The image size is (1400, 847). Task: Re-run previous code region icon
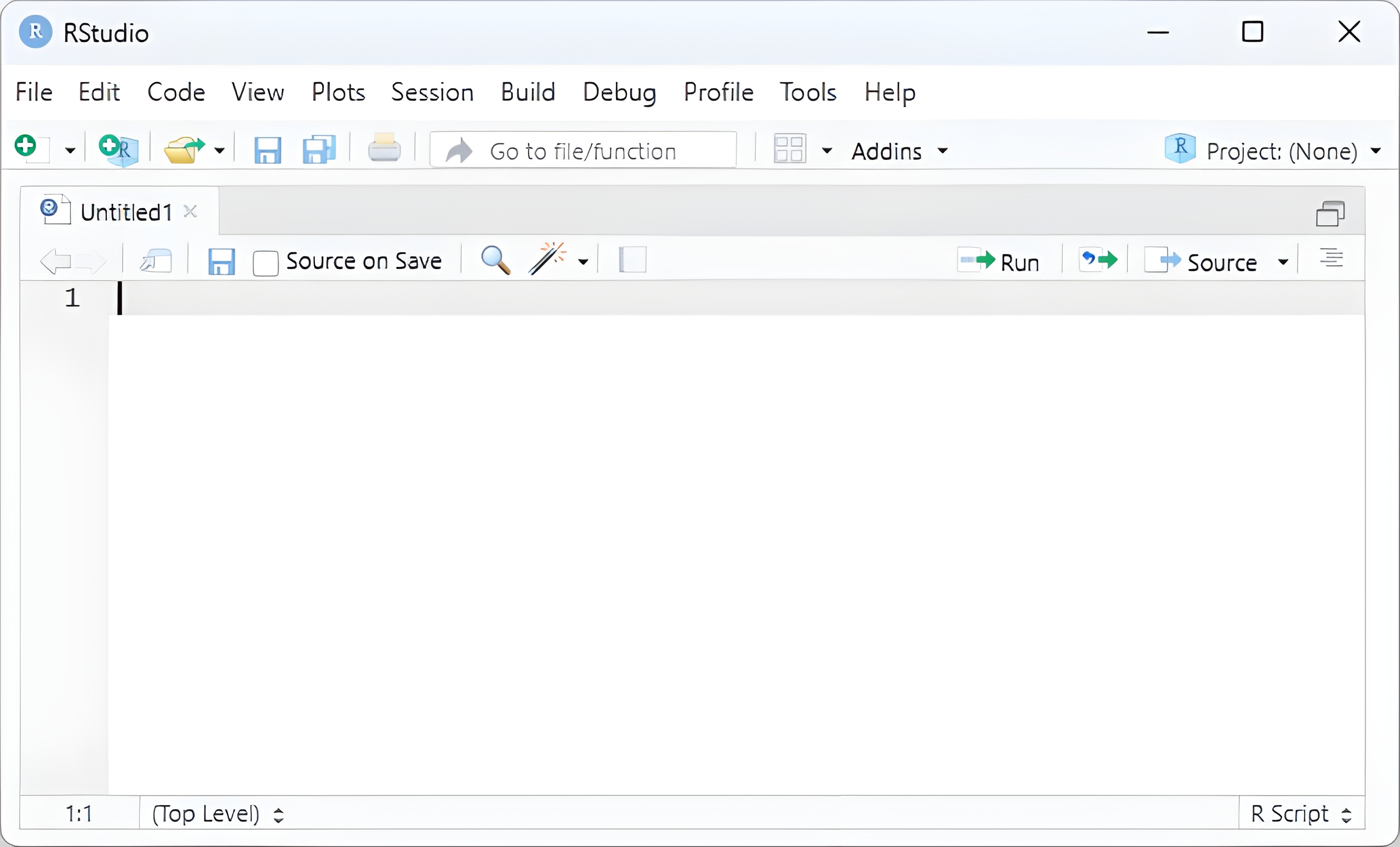pos(1098,261)
